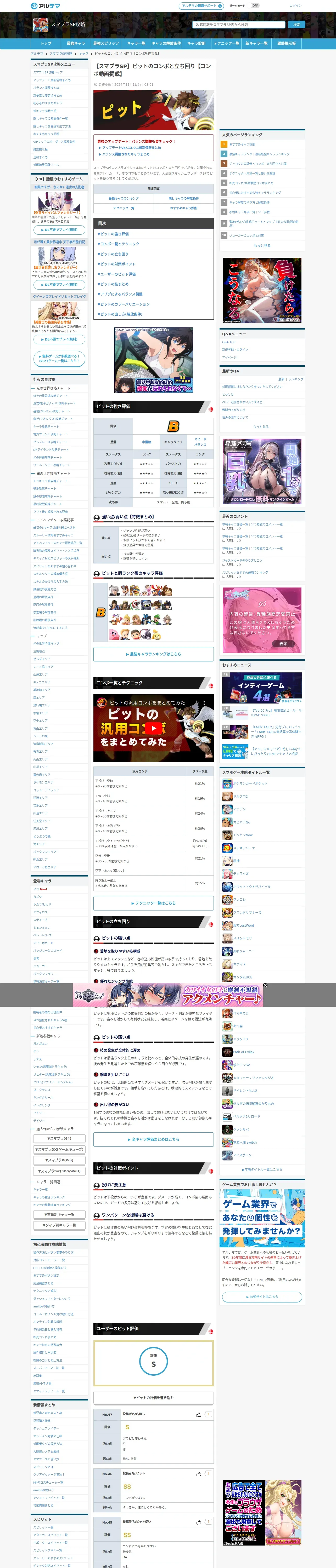The image size is (336, 1568).
Task: Open ペルソナ3リロード game icon
Action: coord(227,1116)
